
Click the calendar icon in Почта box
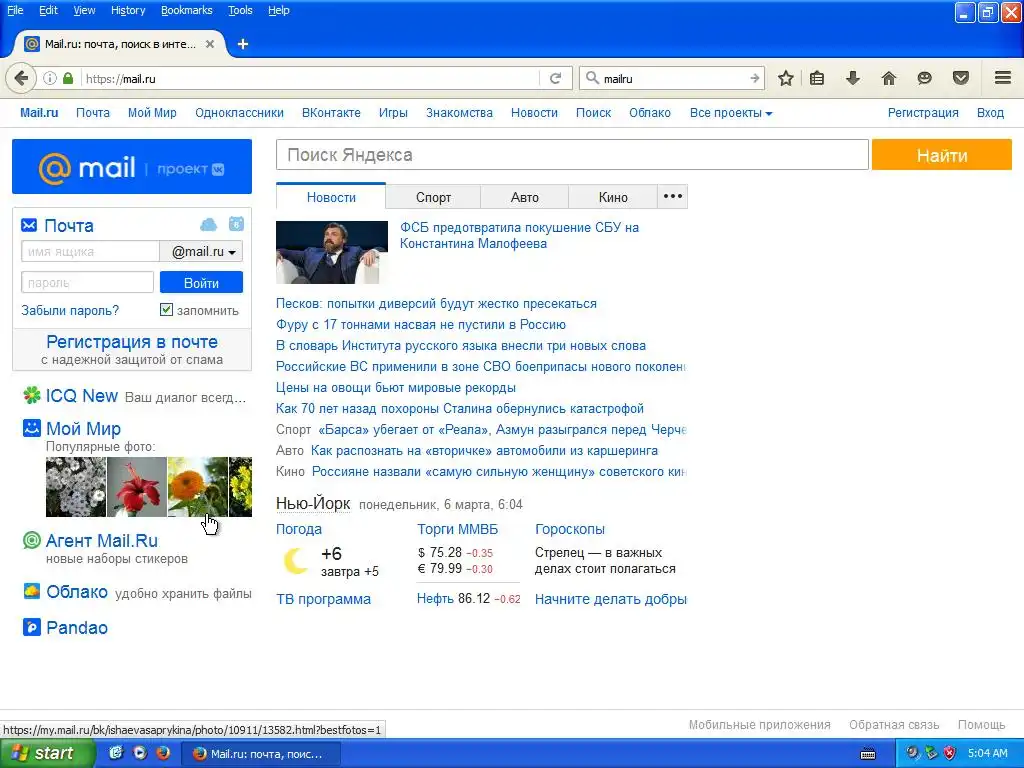(x=236, y=224)
